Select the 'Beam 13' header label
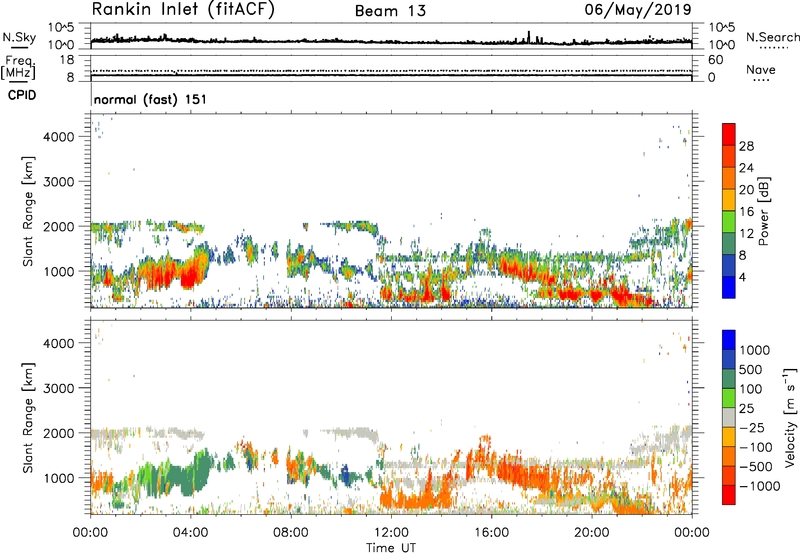Image resolution: width=800 pixels, height=554 pixels. click(x=390, y=11)
